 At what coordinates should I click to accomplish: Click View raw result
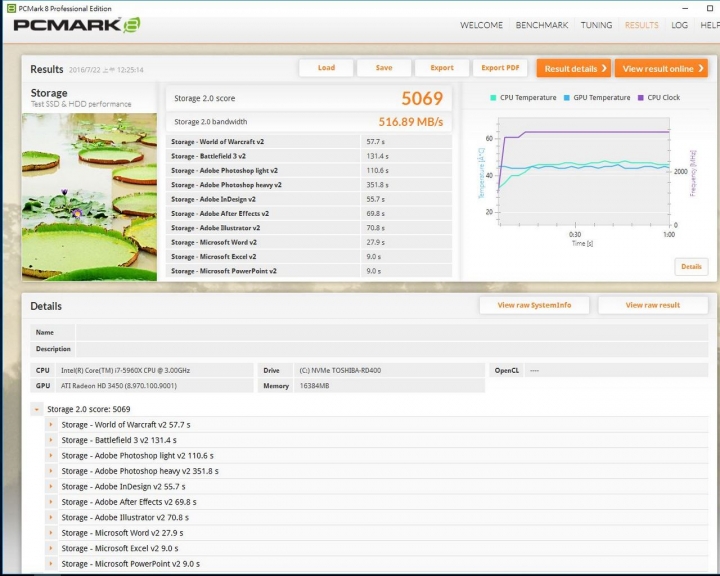point(652,305)
